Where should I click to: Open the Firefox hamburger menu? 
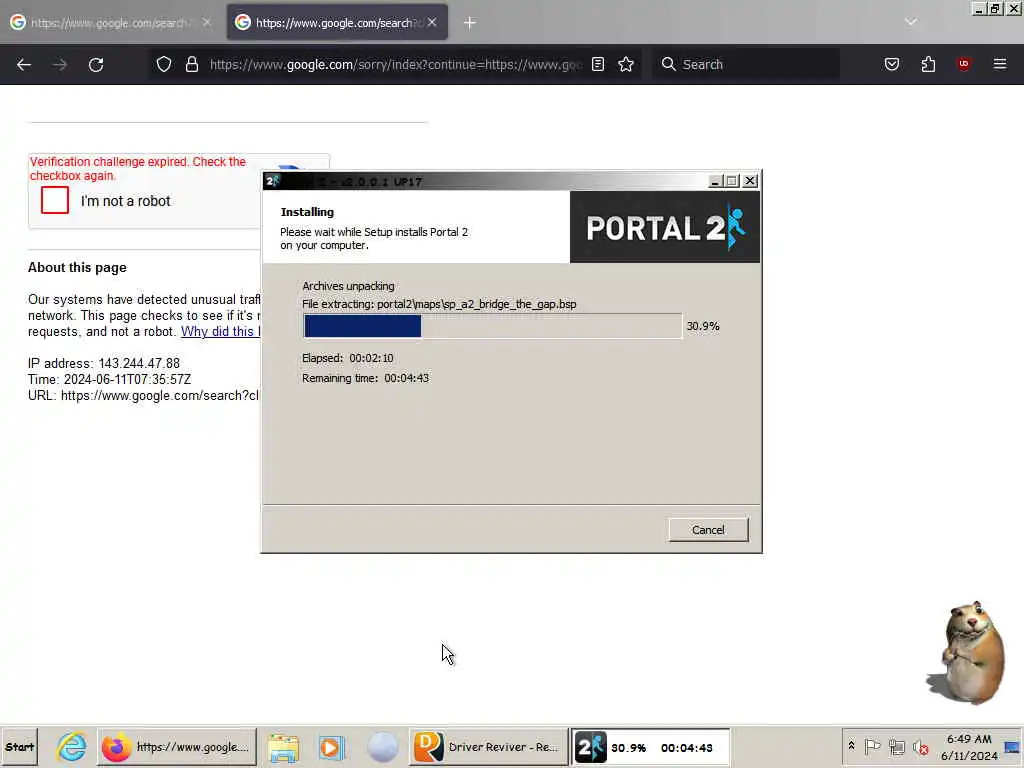tap(1000, 64)
